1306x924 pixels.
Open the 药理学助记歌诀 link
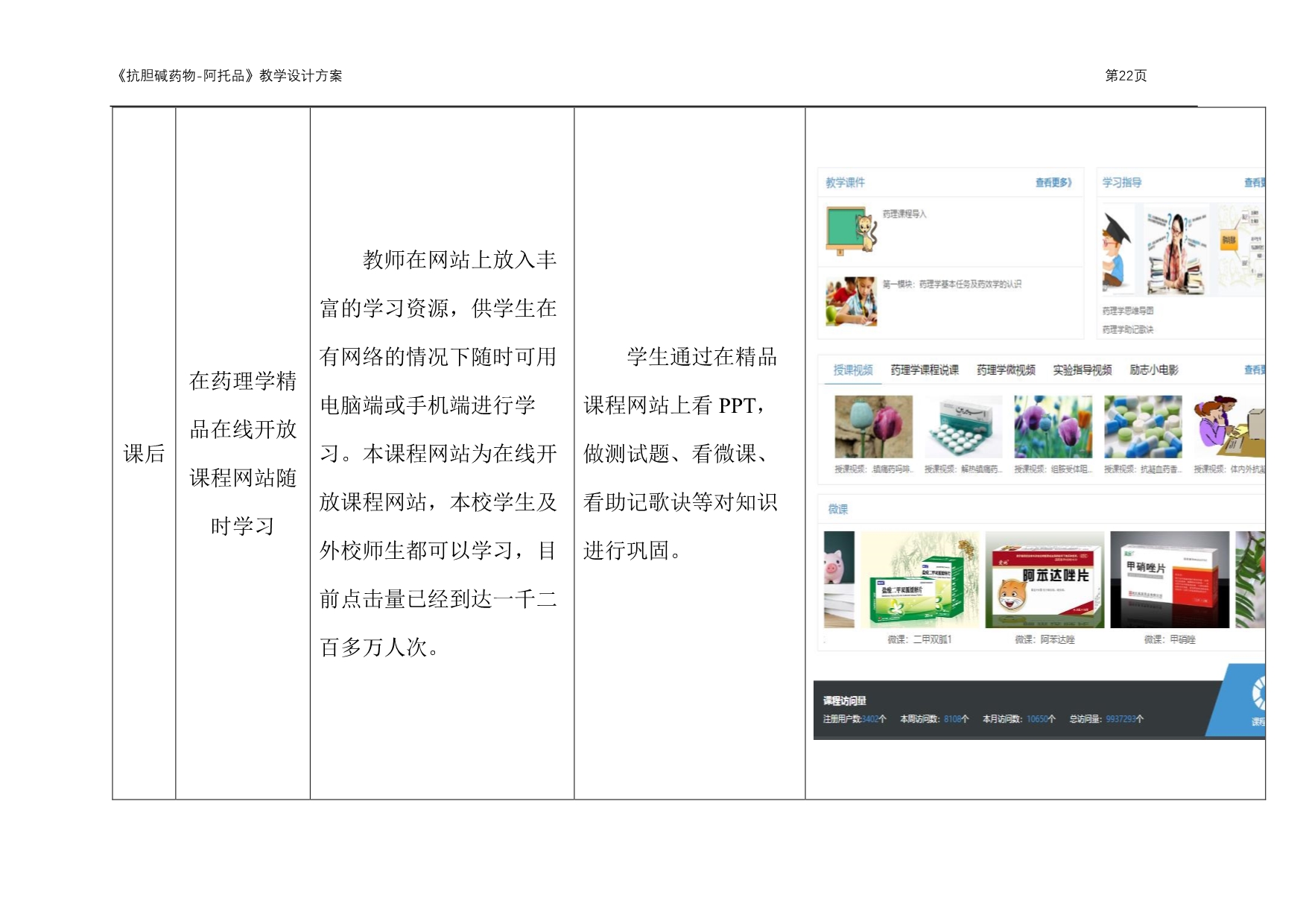click(x=1128, y=329)
